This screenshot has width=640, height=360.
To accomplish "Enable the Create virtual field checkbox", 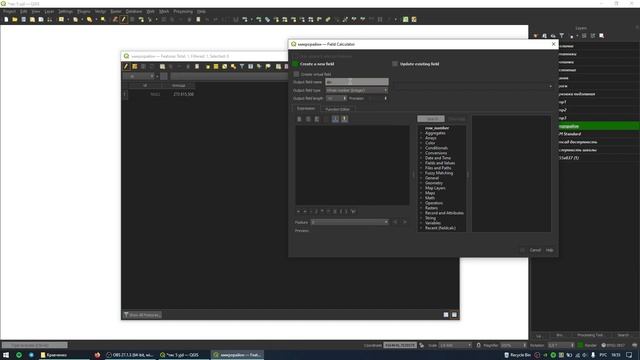I will coord(296,74).
